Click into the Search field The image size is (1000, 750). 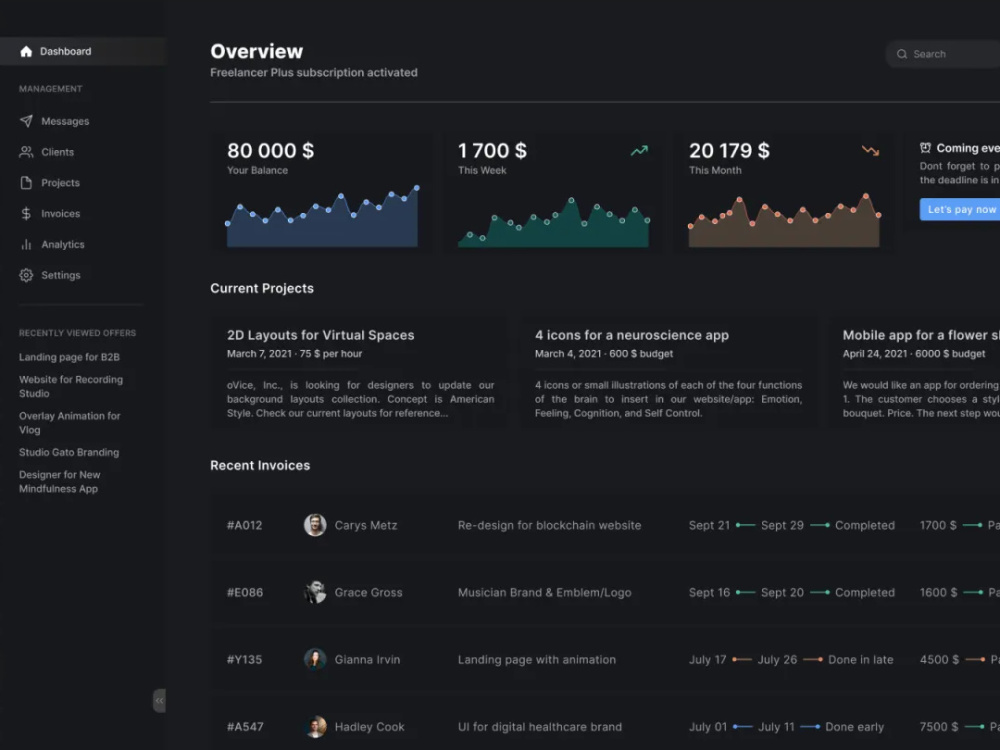[943, 54]
